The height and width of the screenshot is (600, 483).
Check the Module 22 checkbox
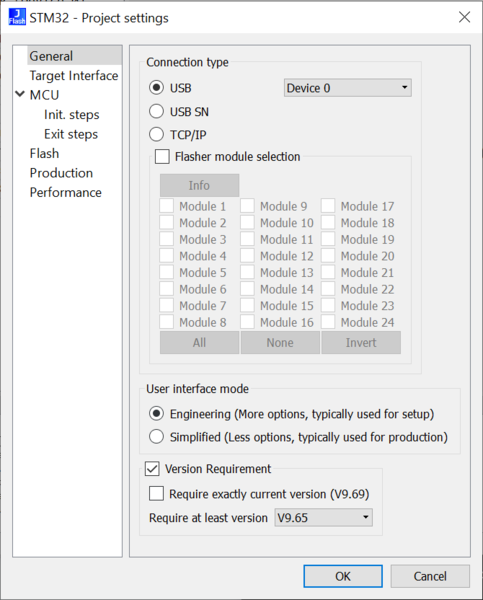coord(328,289)
